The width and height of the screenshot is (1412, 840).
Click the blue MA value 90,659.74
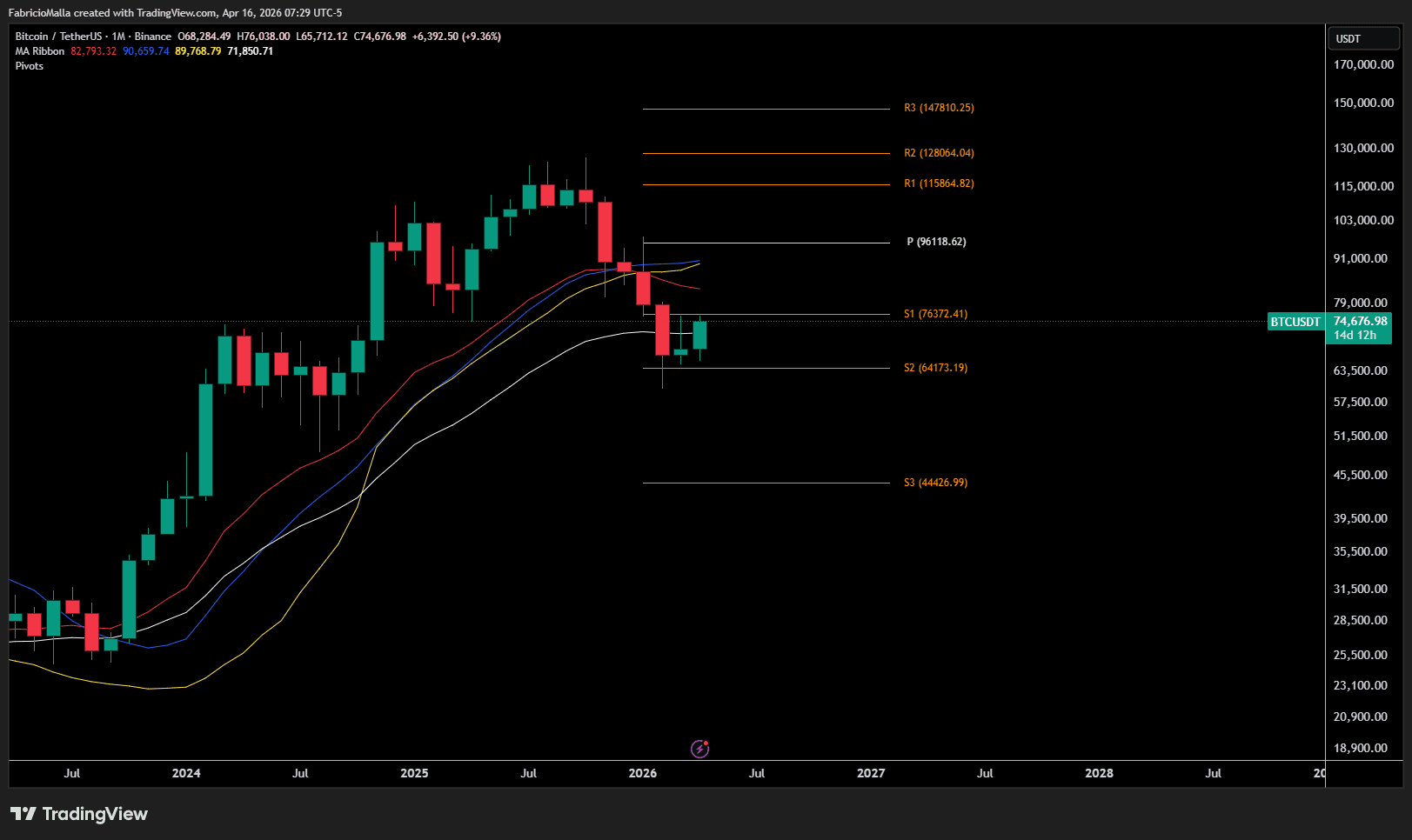click(x=145, y=51)
